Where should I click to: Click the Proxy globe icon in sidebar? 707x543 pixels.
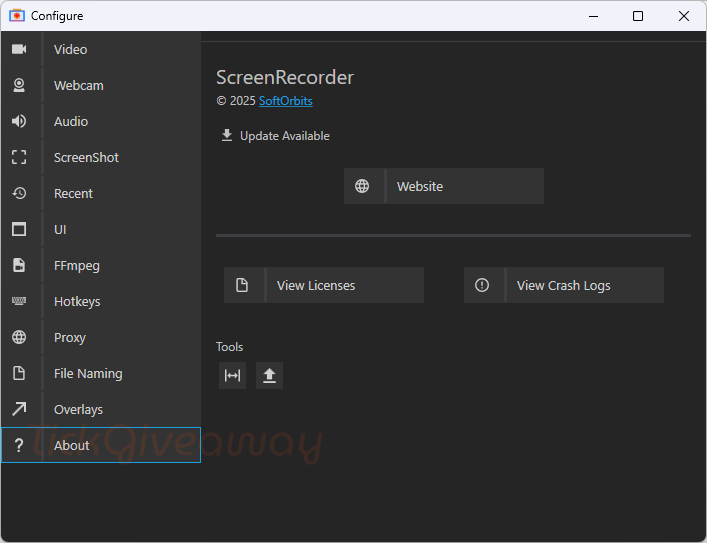tap(19, 337)
